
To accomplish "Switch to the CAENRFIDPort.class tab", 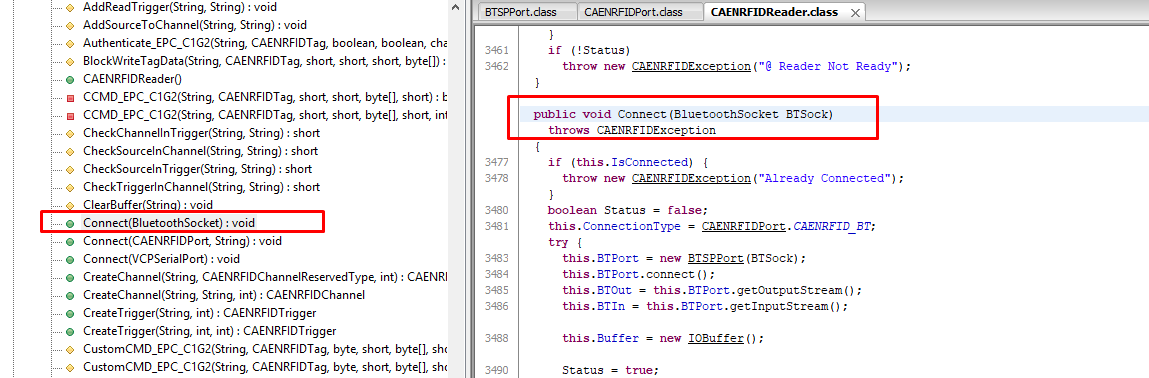I will [638, 12].
